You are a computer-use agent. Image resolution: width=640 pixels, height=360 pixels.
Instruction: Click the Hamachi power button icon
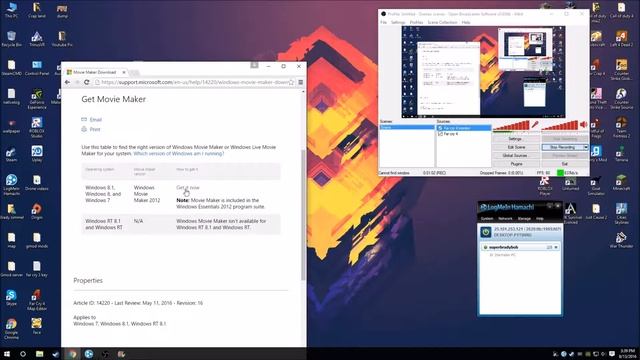[x=486, y=232]
